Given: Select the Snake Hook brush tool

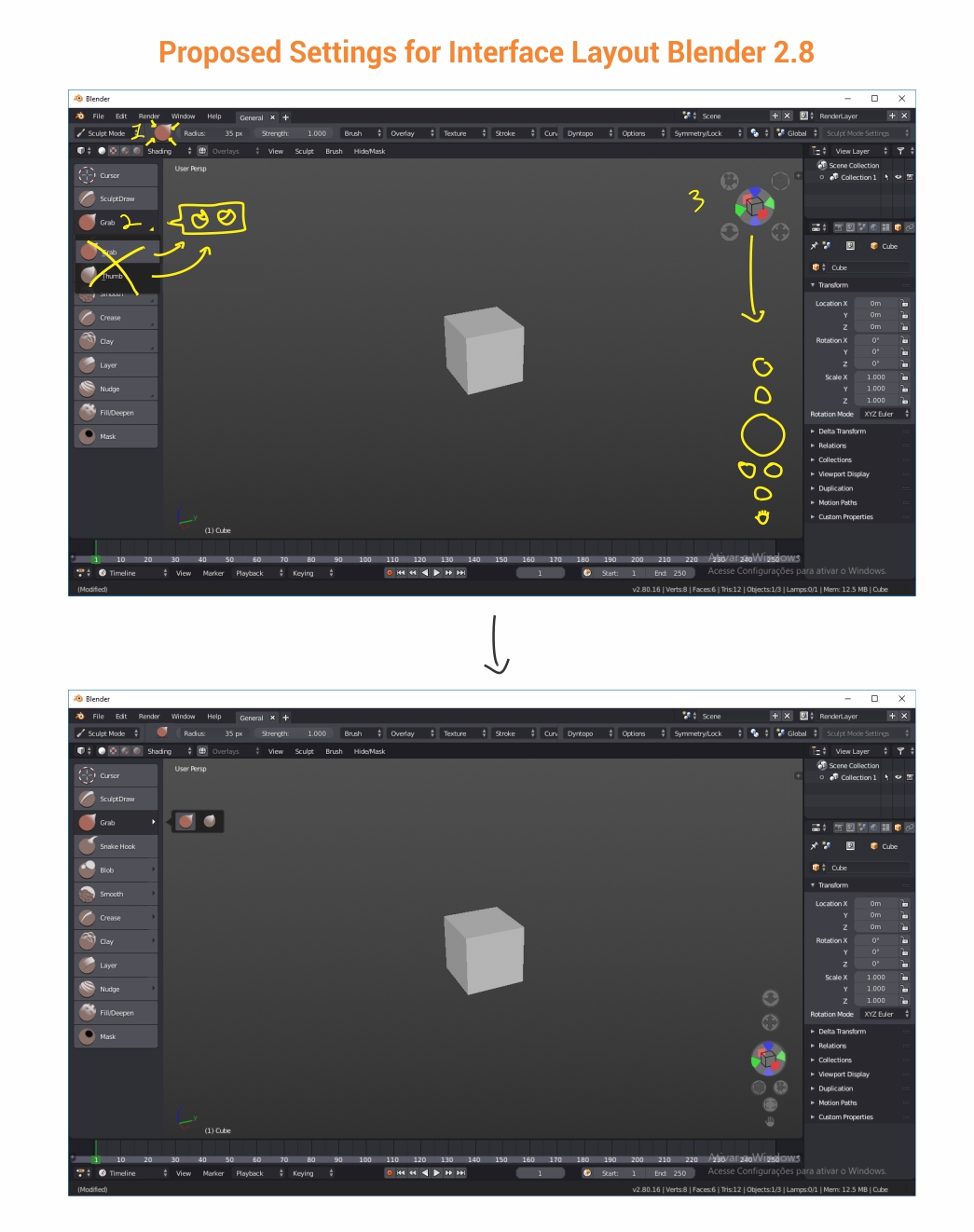Looking at the screenshot, I should point(116,846).
